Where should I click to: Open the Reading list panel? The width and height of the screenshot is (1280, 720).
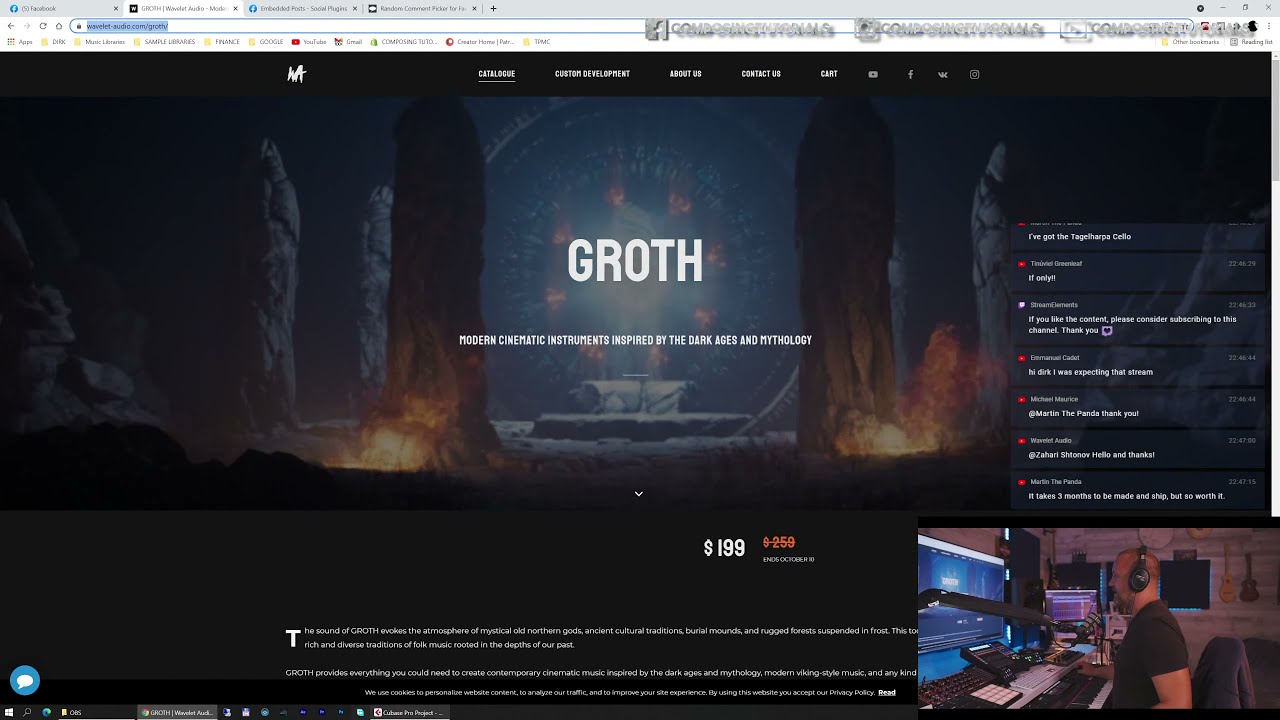[x=1251, y=42]
